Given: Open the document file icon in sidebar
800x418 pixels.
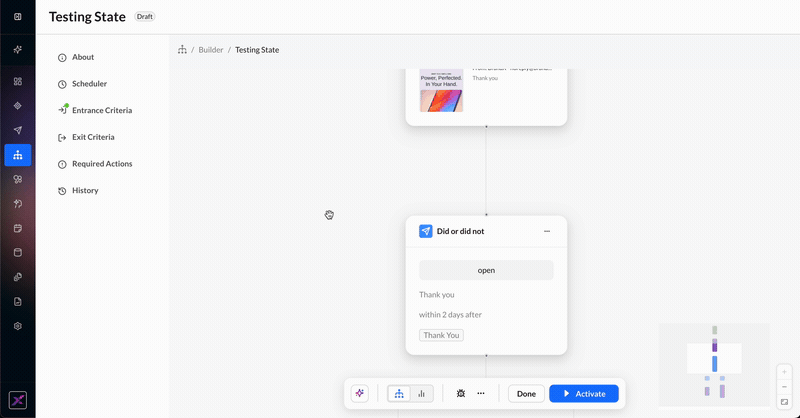Looking at the screenshot, I should [18, 302].
